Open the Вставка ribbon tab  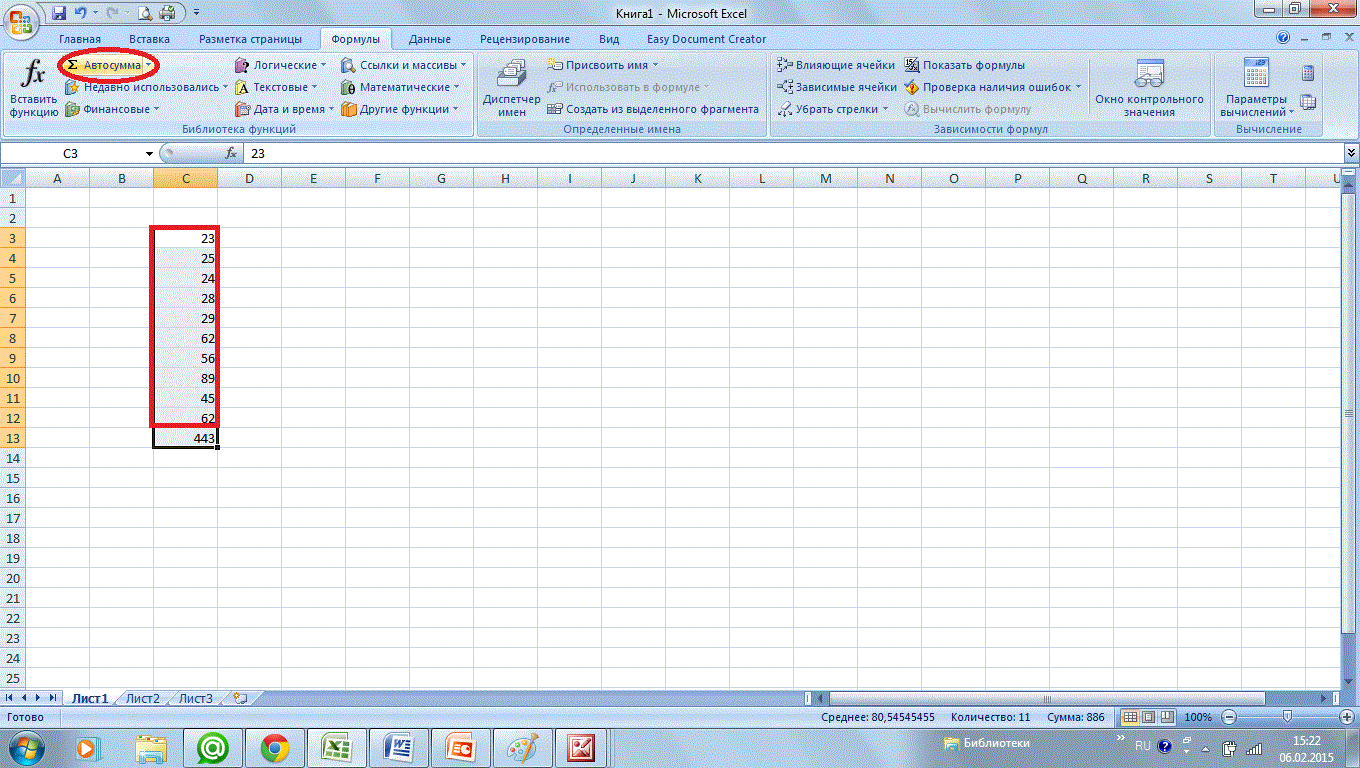coord(149,39)
